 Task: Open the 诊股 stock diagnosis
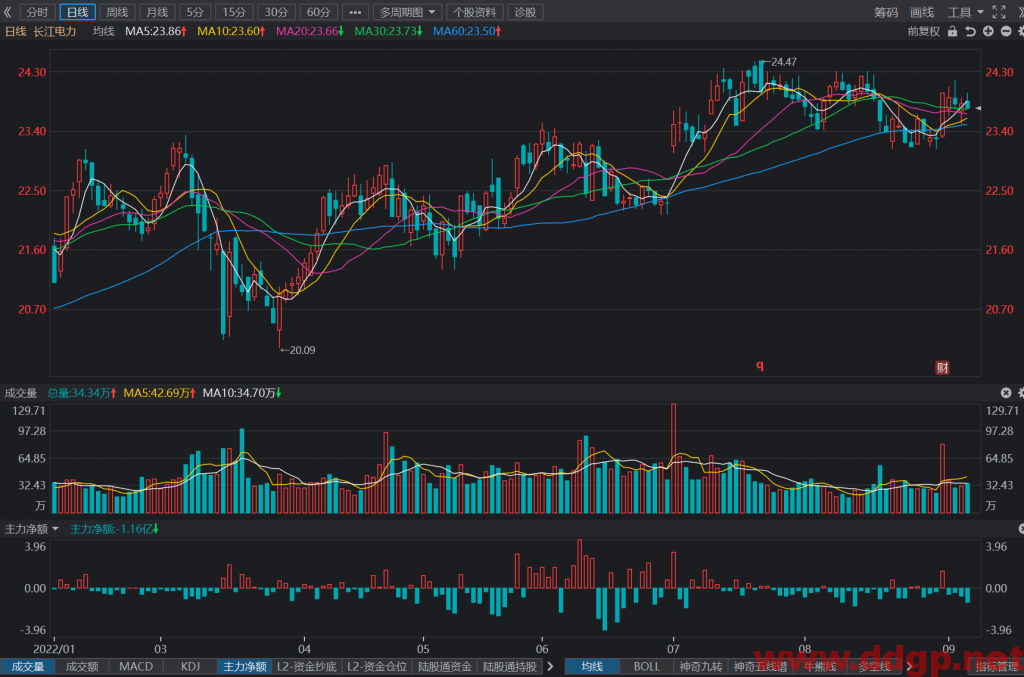pos(525,12)
